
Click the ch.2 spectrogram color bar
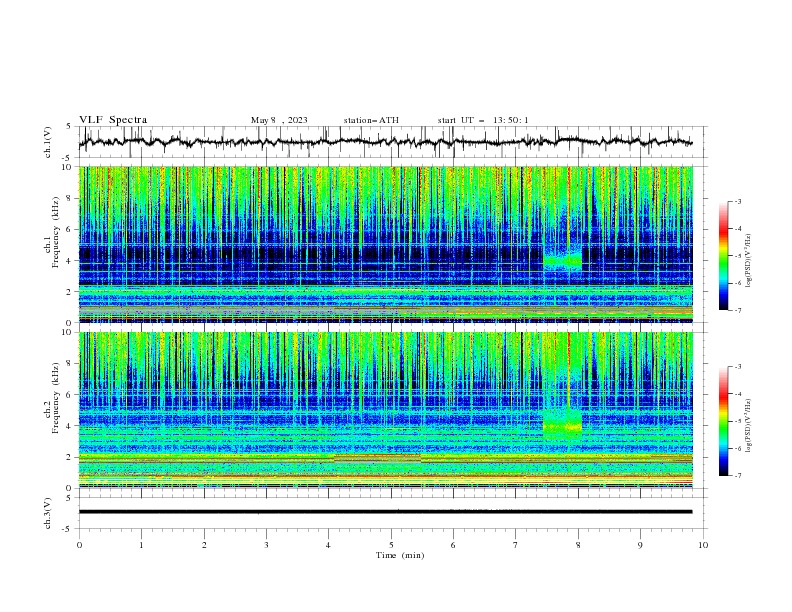724,421
